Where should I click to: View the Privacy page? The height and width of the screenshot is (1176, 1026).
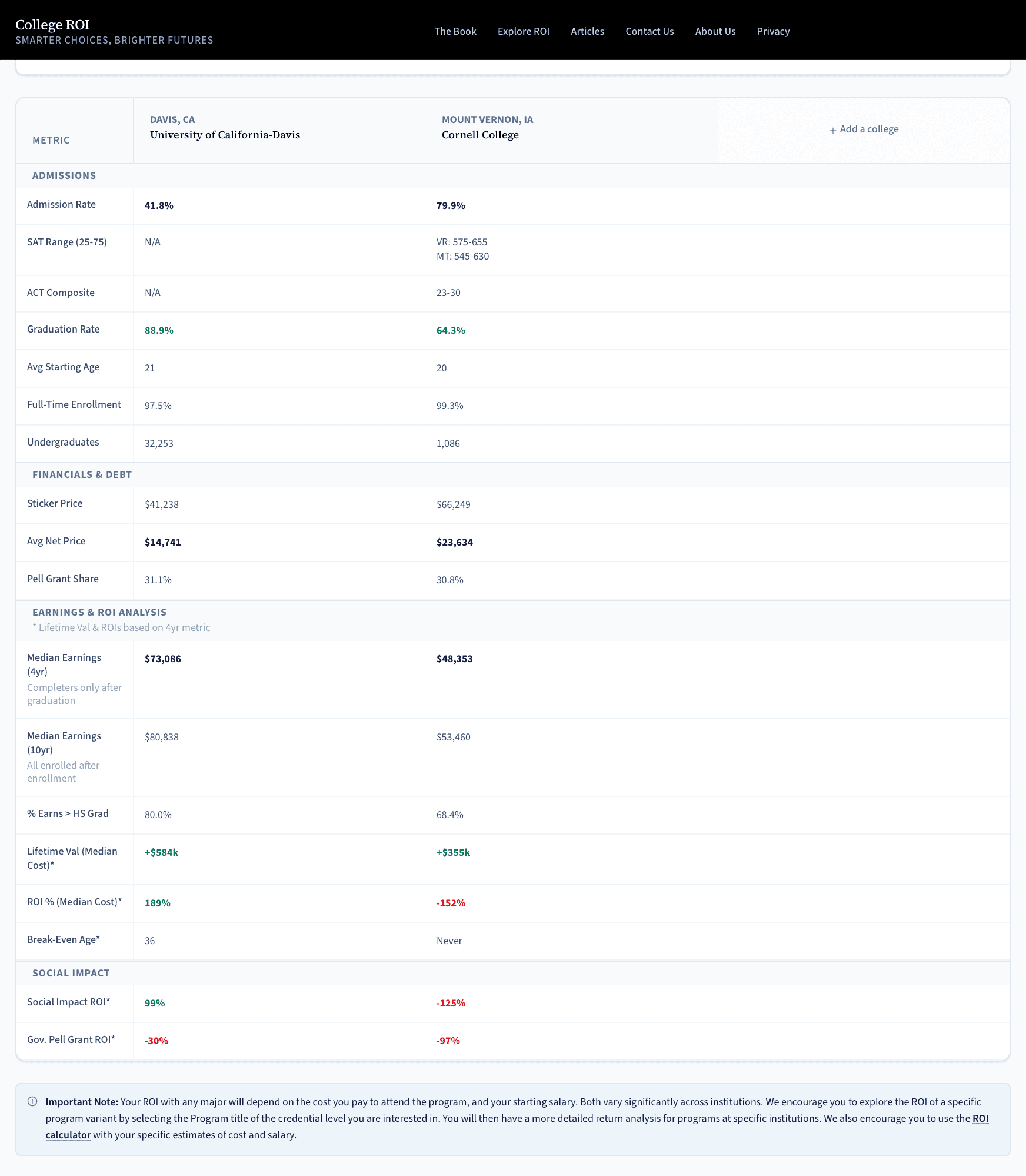tap(773, 31)
